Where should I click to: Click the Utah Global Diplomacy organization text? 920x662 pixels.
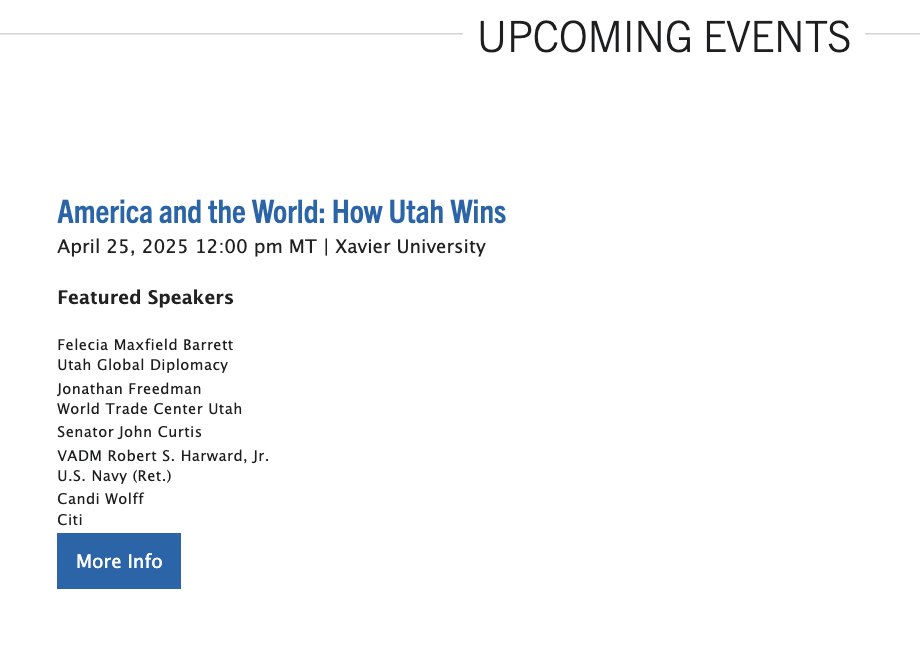coord(143,365)
